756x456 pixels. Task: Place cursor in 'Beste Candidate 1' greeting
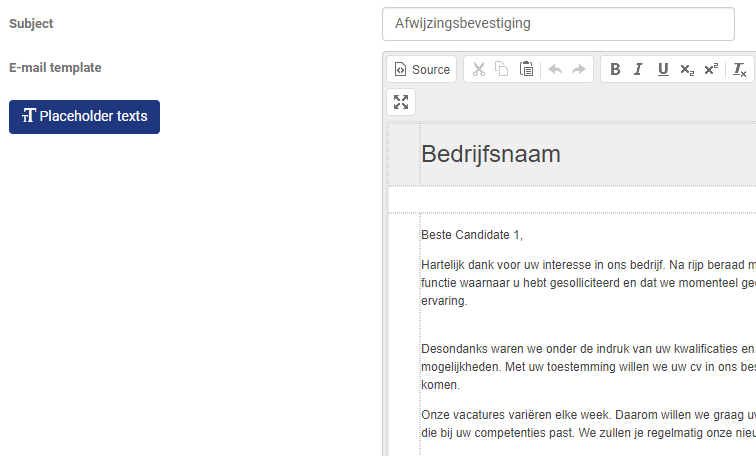(472, 235)
